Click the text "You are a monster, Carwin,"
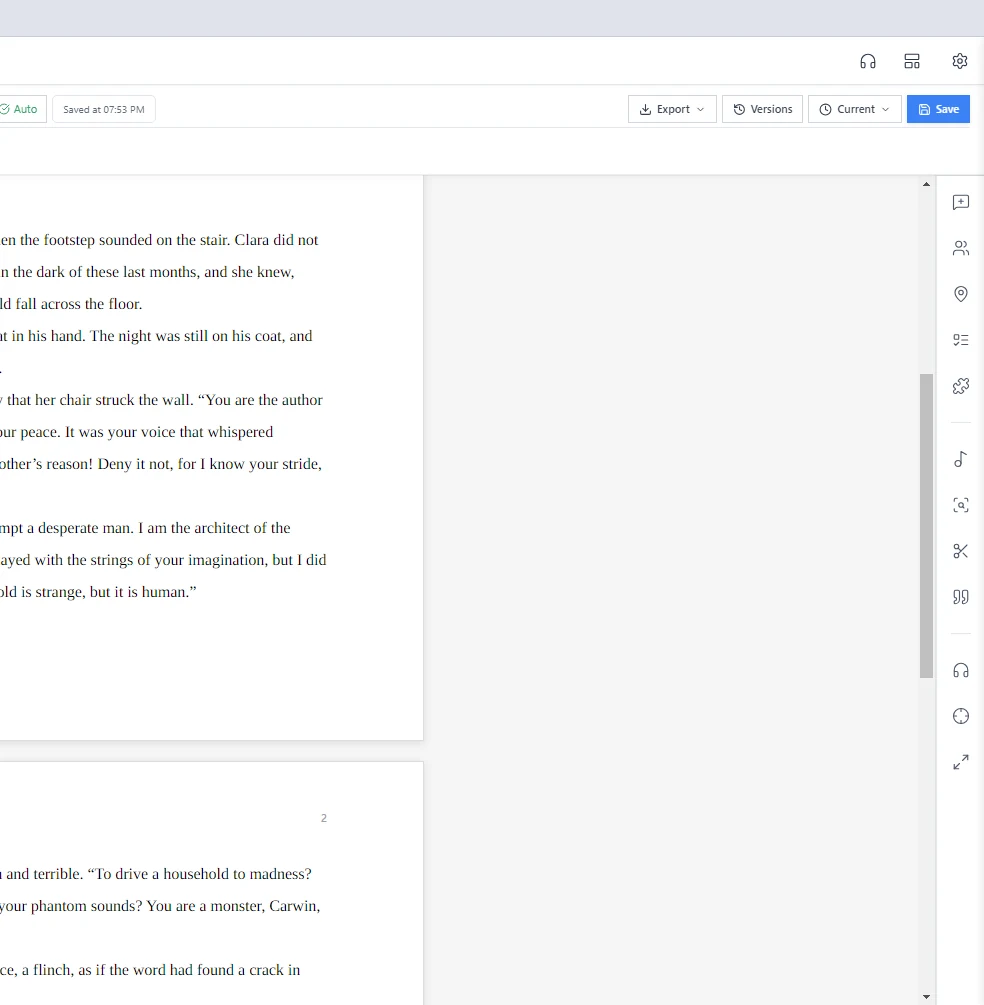The width and height of the screenshot is (984, 1005). pos(233,906)
